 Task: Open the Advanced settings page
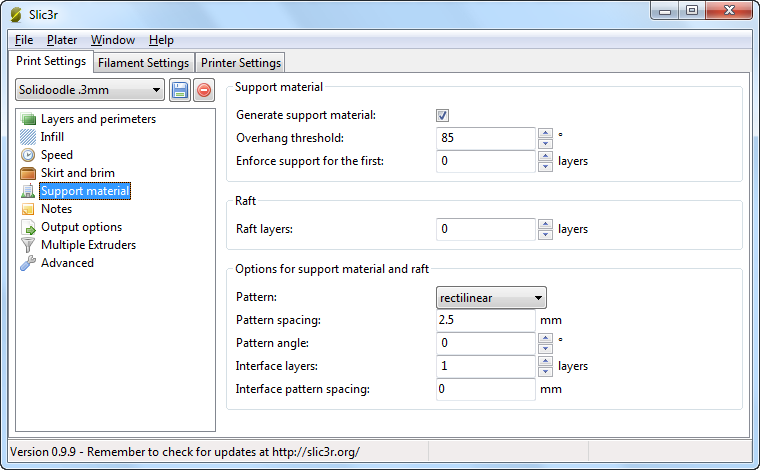point(67,263)
